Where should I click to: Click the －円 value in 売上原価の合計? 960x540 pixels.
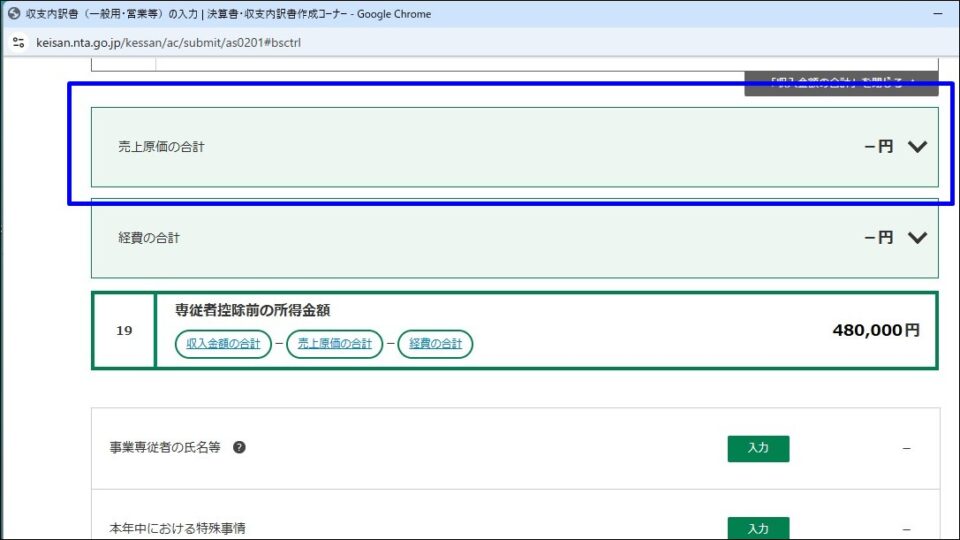[x=878, y=147]
